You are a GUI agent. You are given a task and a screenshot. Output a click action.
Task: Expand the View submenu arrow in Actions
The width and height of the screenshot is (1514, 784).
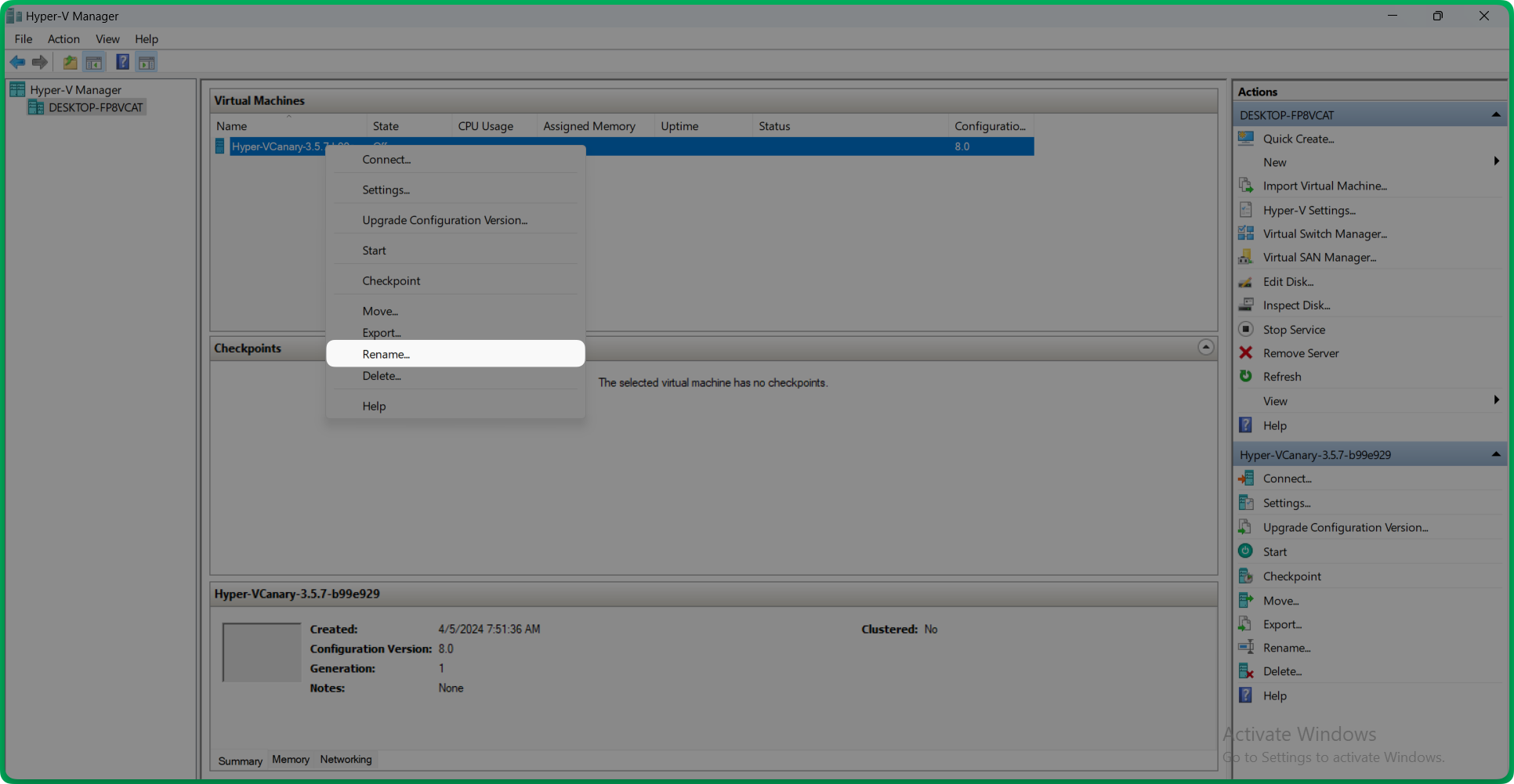pyautogui.click(x=1496, y=400)
